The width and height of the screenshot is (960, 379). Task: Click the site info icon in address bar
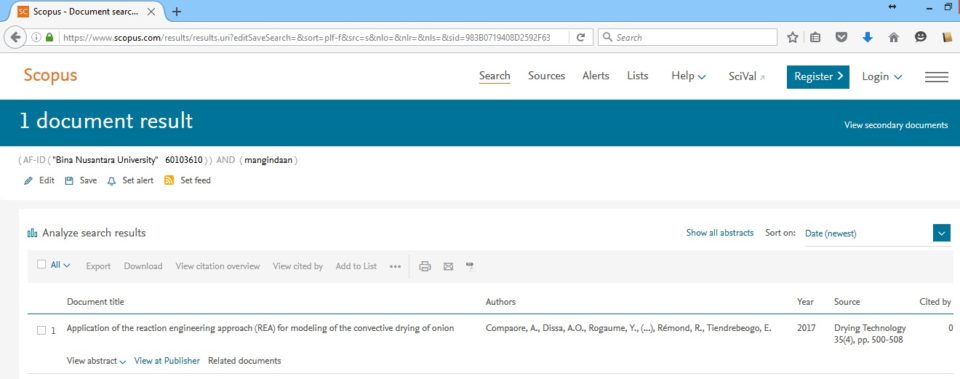point(36,37)
